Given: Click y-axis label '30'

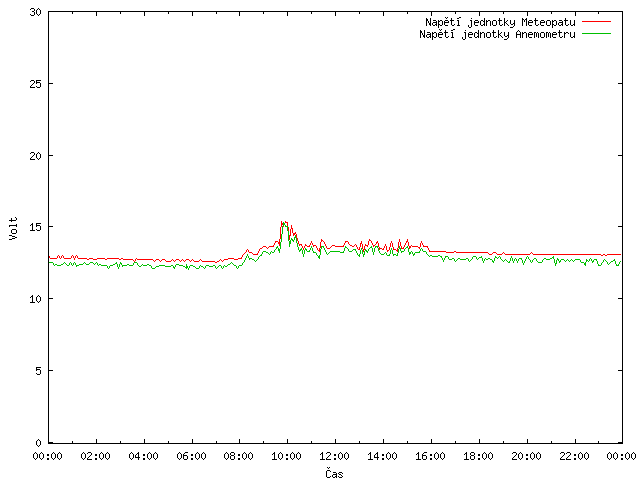Looking at the screenshot, I should 36,12.
